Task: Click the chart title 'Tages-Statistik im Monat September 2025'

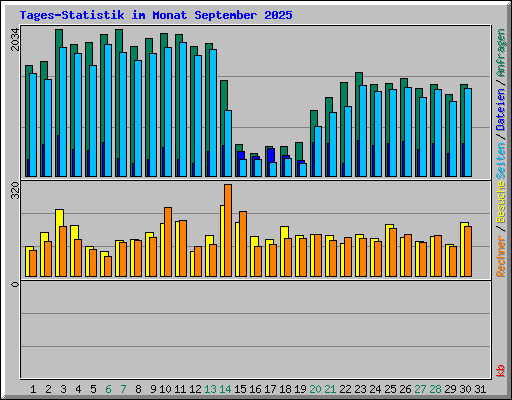Action: point(156,15)
